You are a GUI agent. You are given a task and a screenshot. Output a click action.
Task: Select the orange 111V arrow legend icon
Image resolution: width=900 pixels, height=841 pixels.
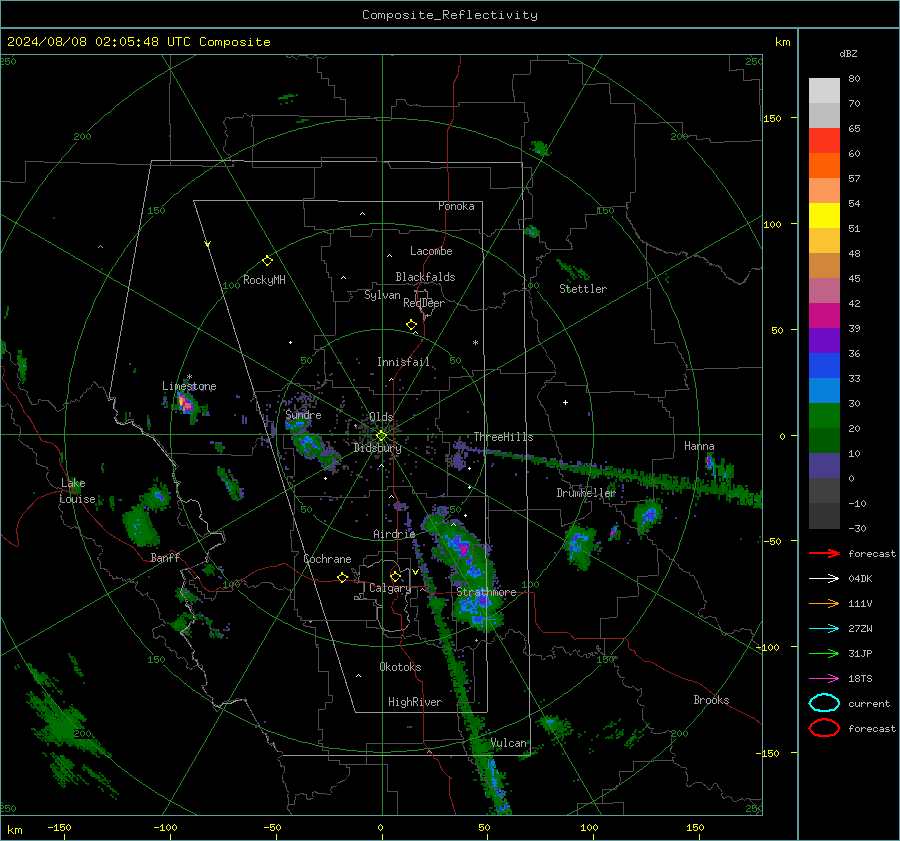click(824, 603)
